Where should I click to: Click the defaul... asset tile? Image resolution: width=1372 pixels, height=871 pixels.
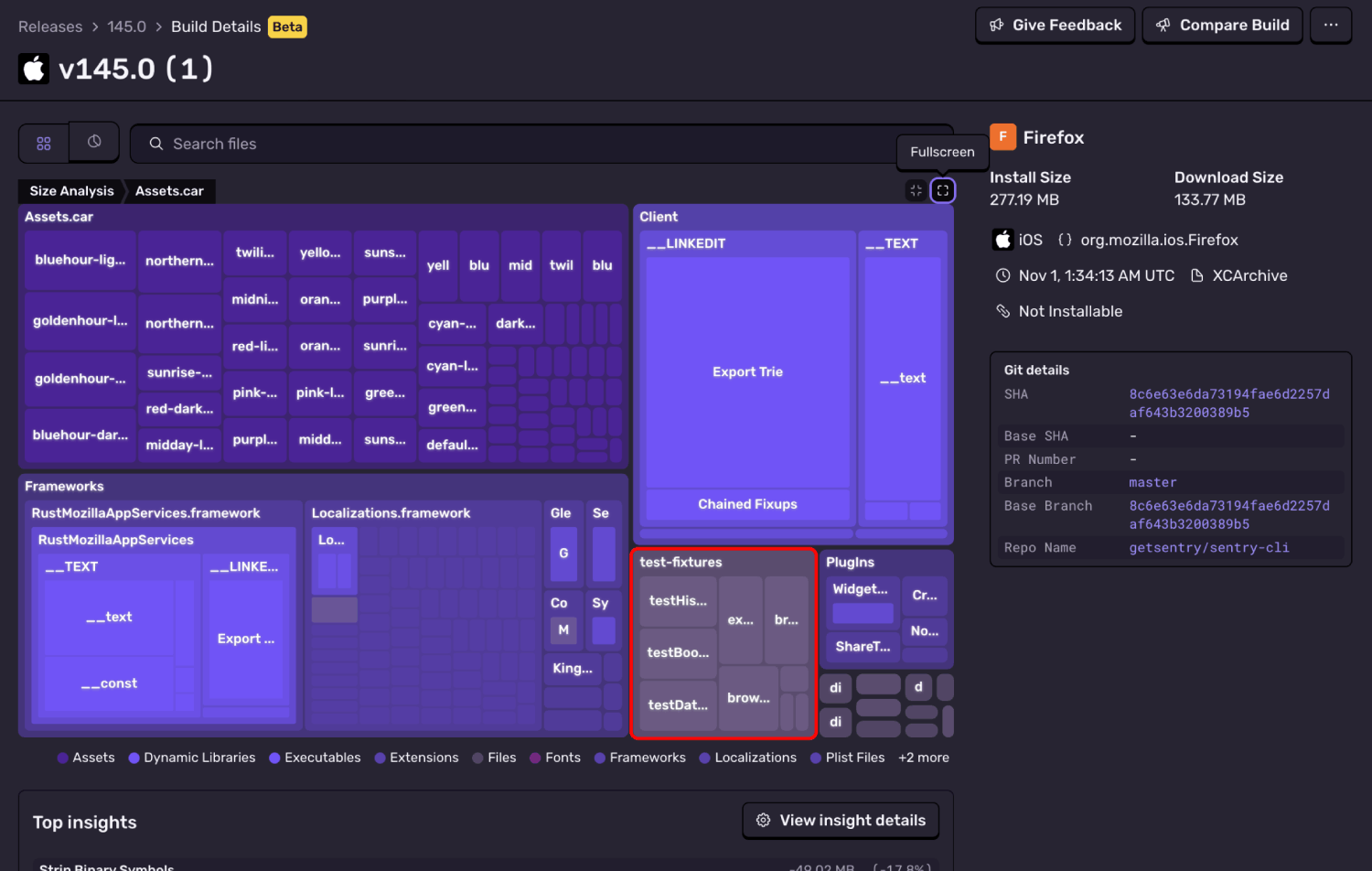pos(452,446)
